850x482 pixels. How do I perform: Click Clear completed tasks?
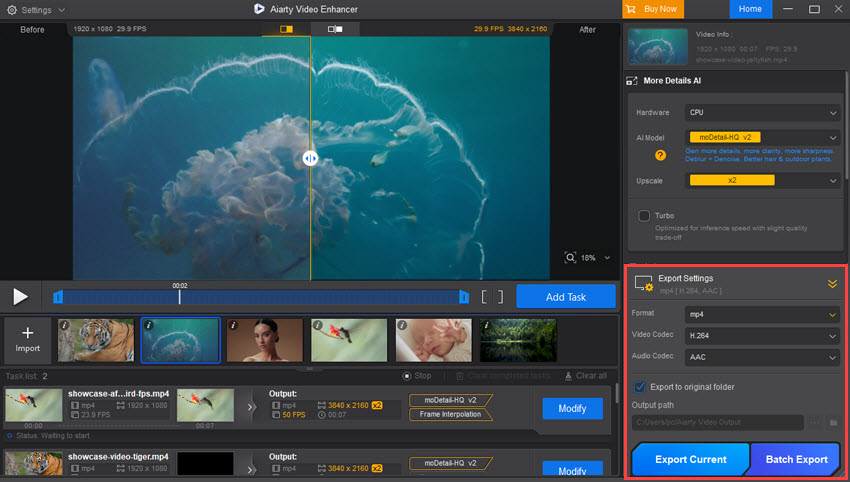click(503, 376)
